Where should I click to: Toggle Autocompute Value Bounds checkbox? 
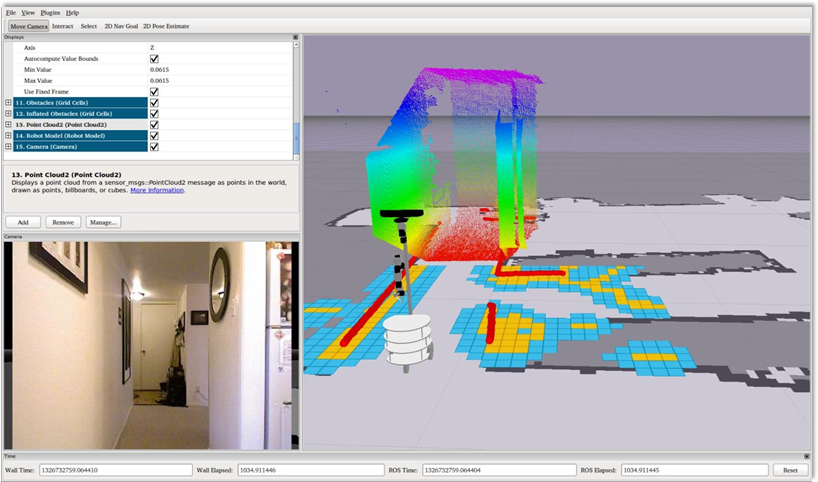pyautogui.click(x=154, y=59)
